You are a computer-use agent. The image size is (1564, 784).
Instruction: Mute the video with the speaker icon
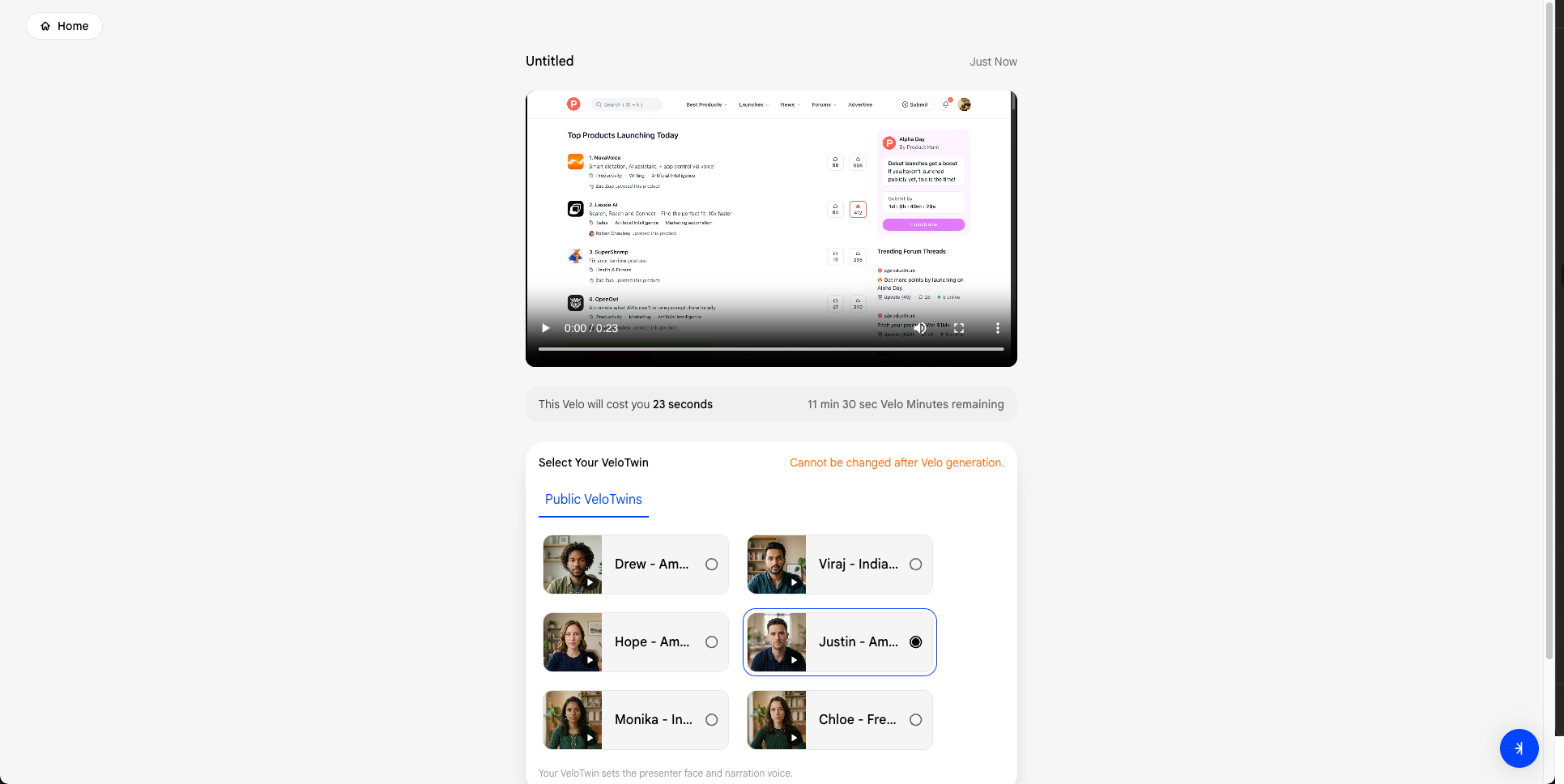point(921,328)
